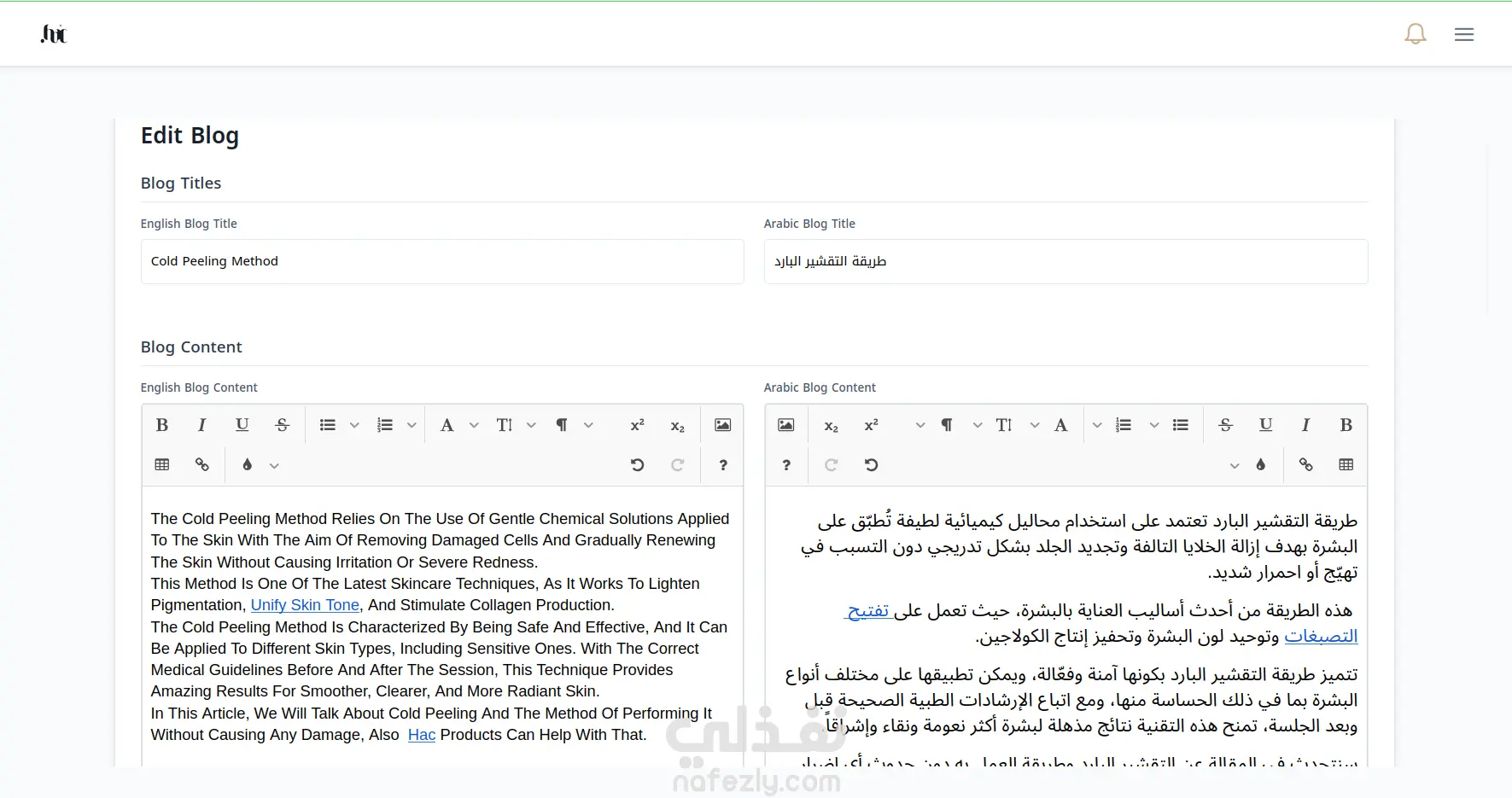
Task: Apply strikethrough in Arabic Blog Content editor
Action: (1226, 425)
